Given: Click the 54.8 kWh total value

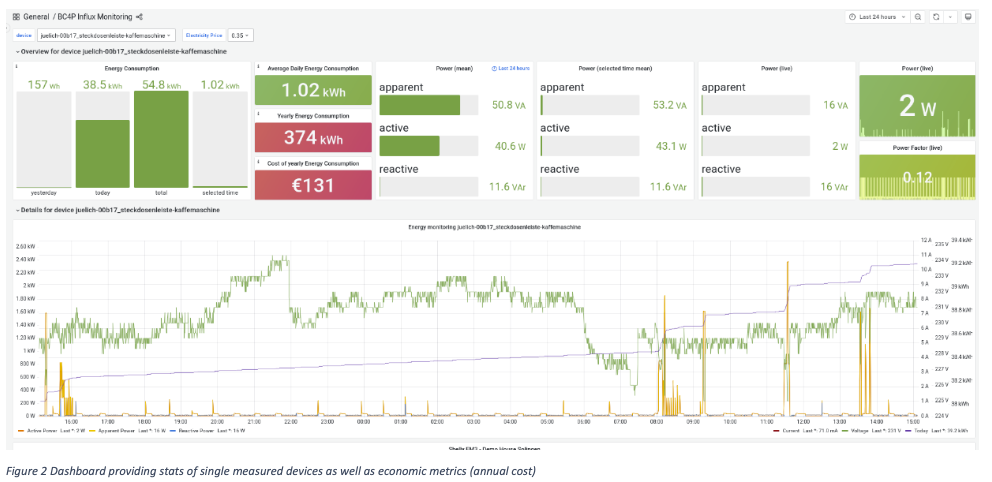Looking at the screenshot, I should pyautogui.click(x=161, y=85).
